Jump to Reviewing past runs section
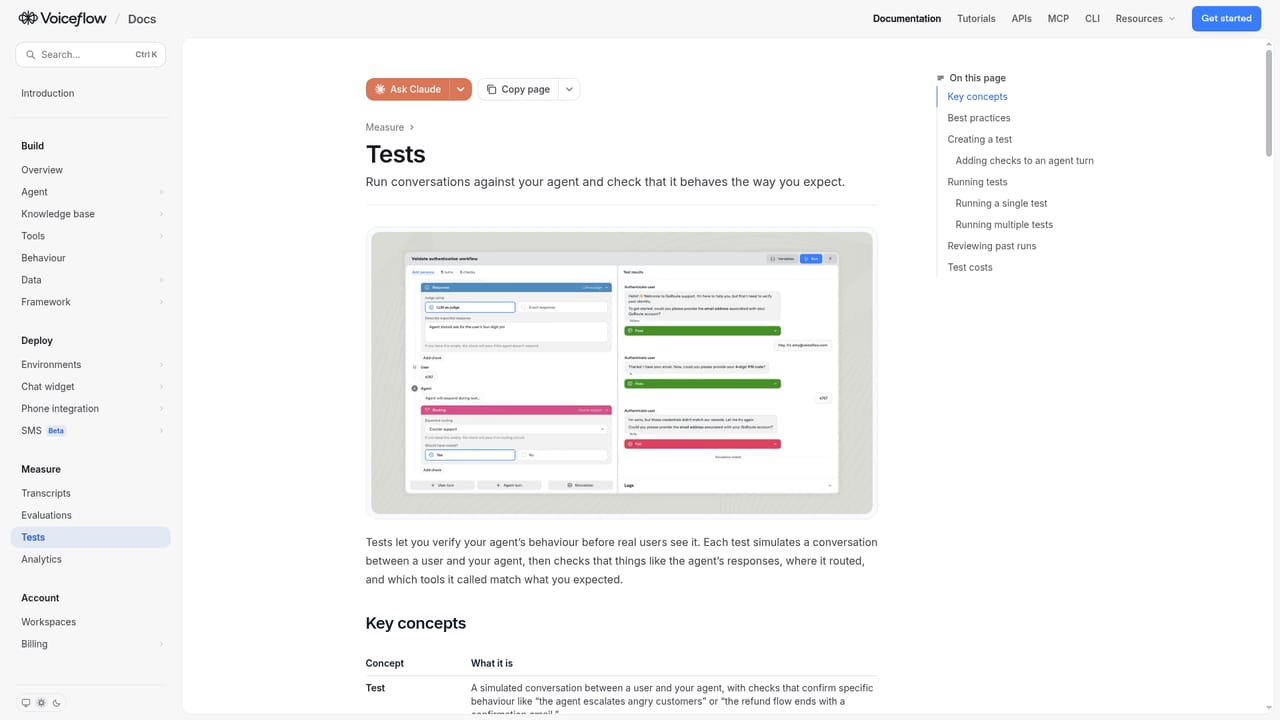Screen dimensions: 1280x720 tap(992, 246)
